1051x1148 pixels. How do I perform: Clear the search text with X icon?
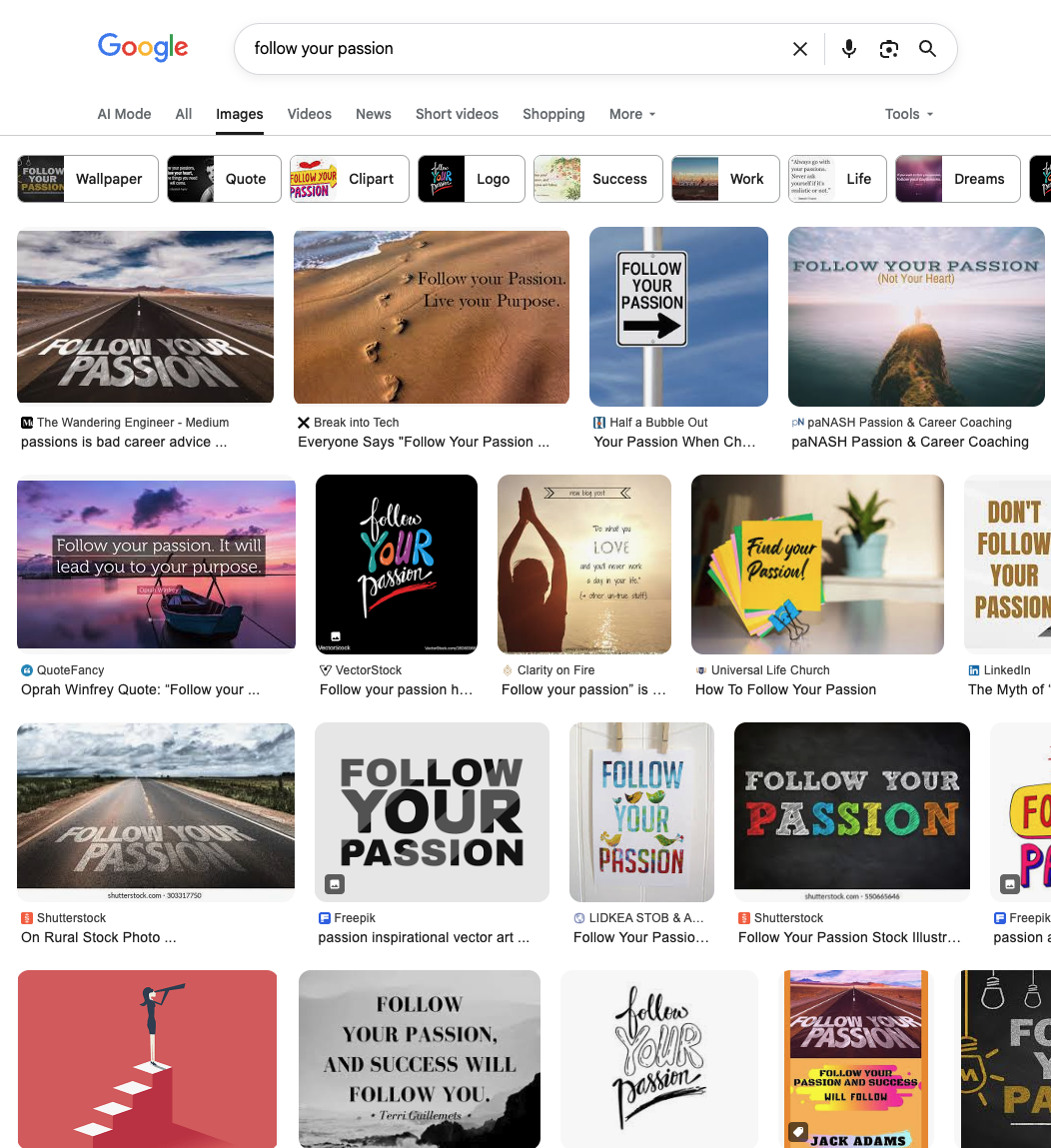tap(800, 49)
